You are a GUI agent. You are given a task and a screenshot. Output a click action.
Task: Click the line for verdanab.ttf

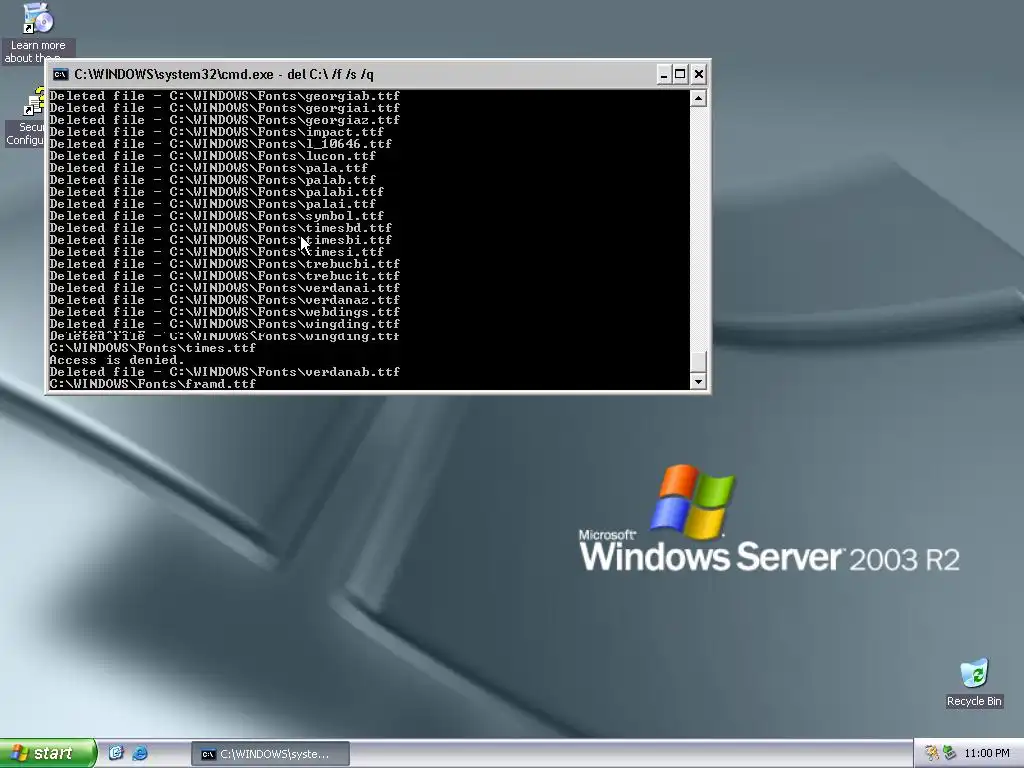click(x=225, y=372)
